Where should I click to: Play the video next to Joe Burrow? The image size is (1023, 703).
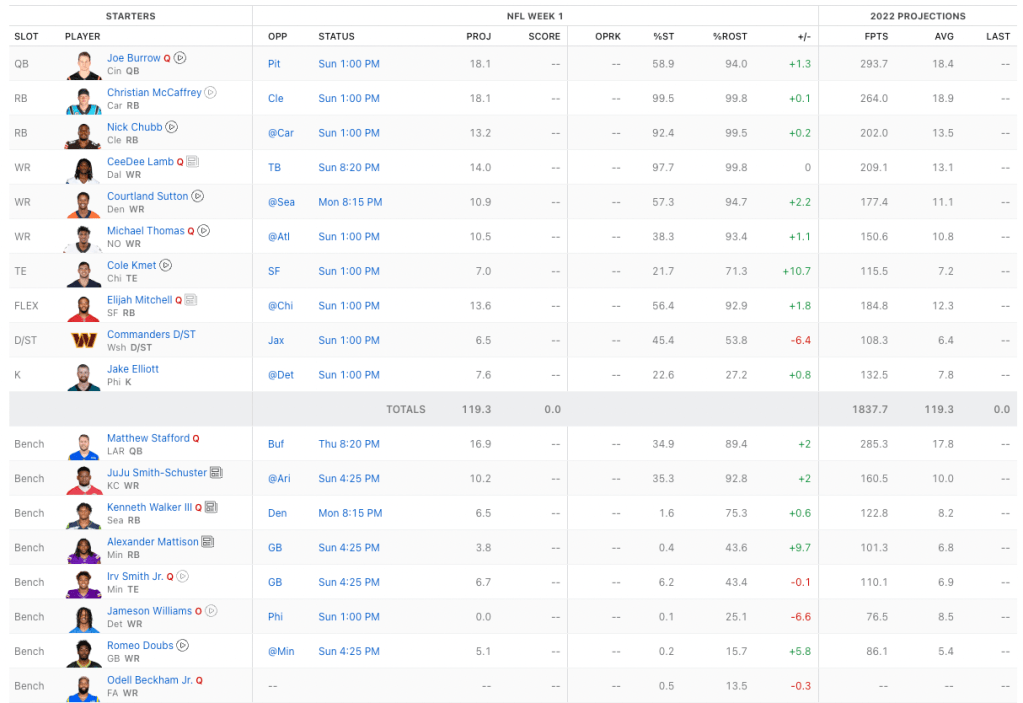tap(180, 58)
